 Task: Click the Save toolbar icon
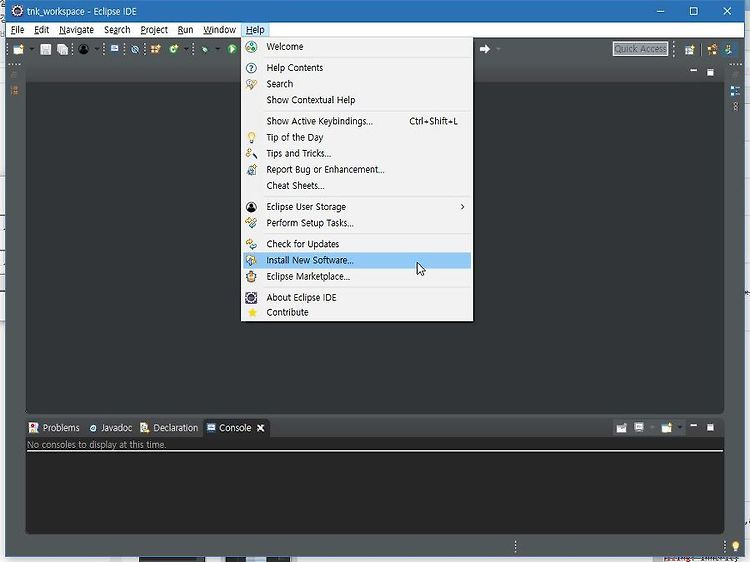(45, 49)
